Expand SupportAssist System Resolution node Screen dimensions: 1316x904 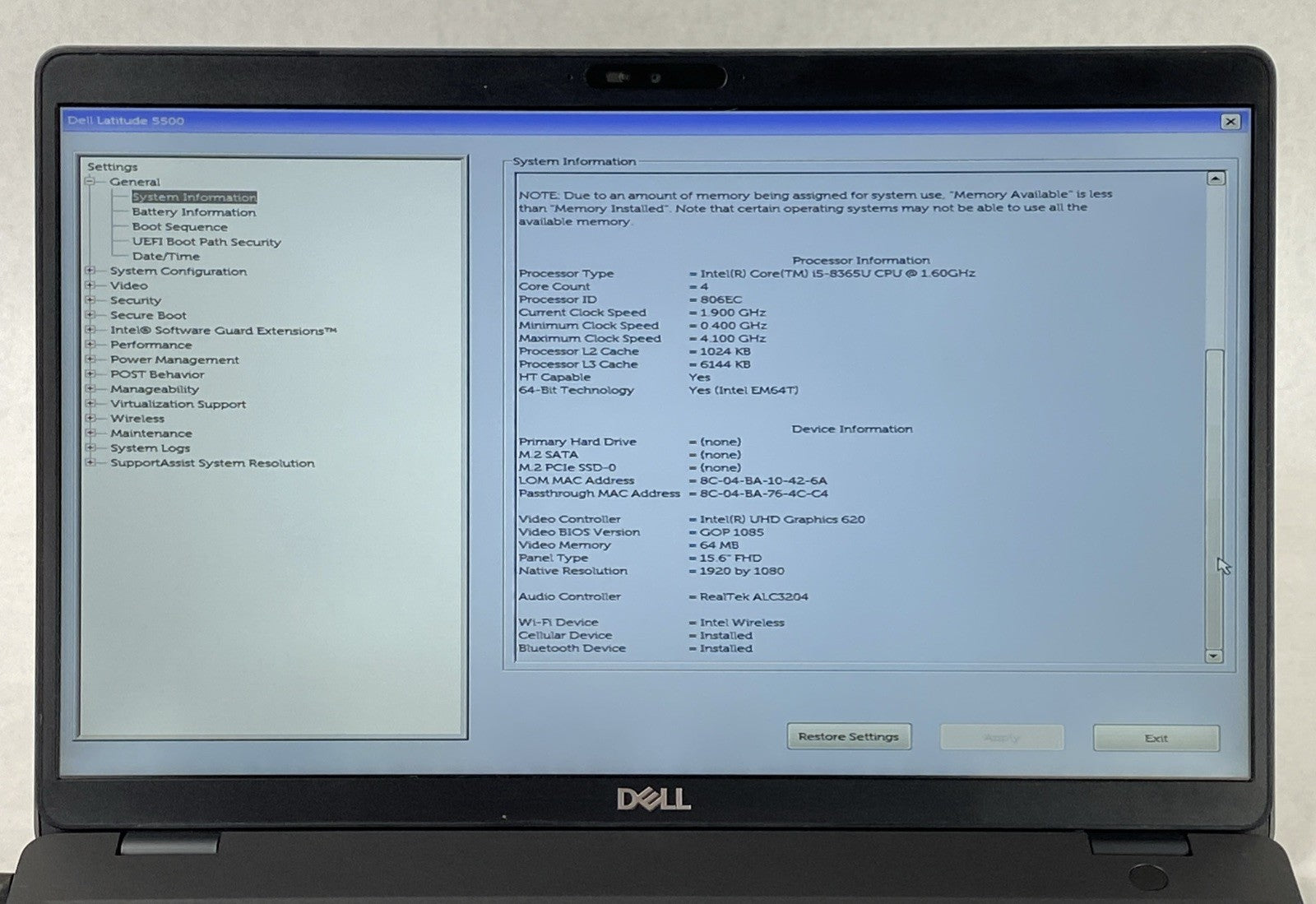[90, 462]
